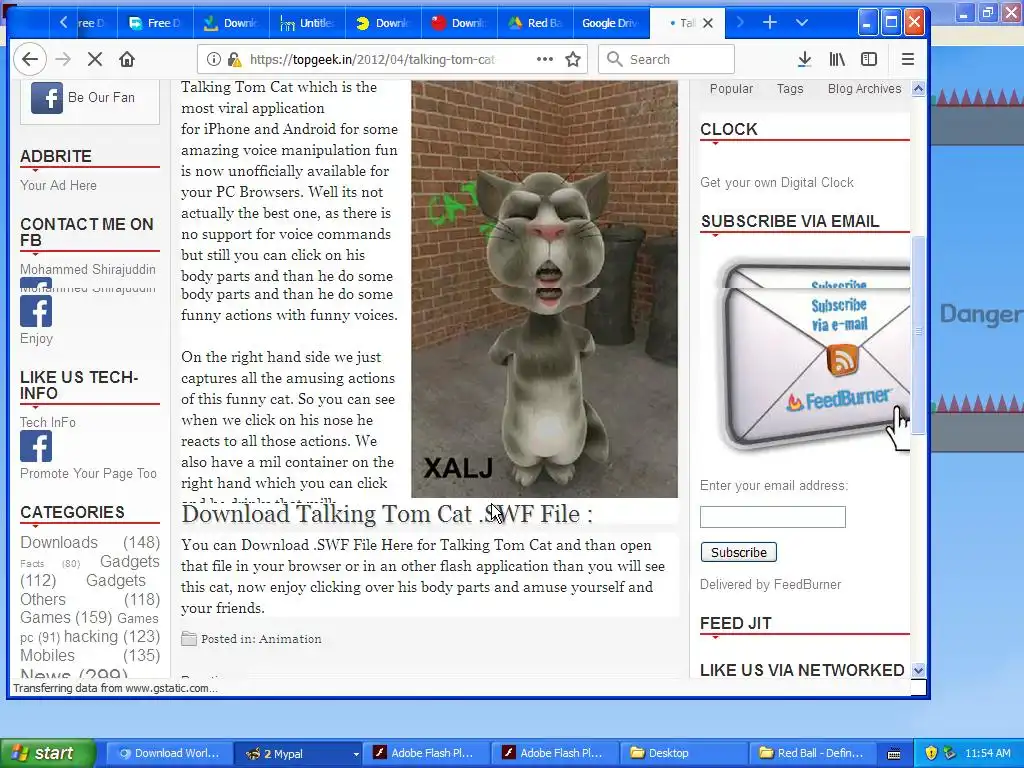Bookmark this page with star icon
The height and width of the screenshot is (768, 1024).
pos(573,59)
